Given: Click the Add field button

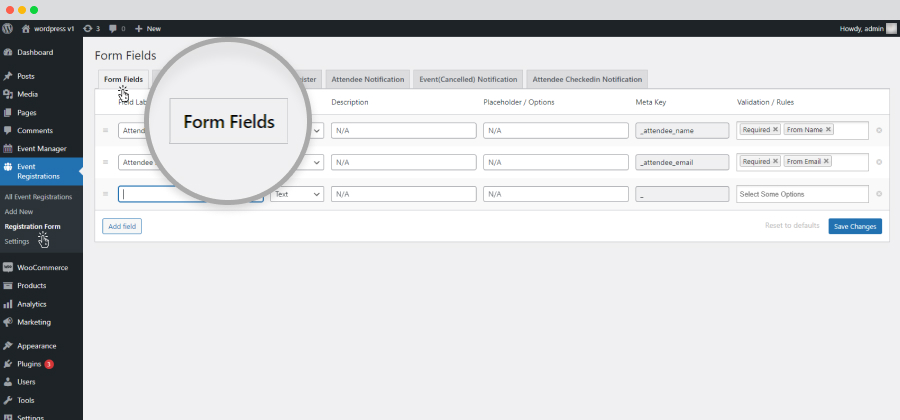Looking at the screenshot, I should (122, 226).
